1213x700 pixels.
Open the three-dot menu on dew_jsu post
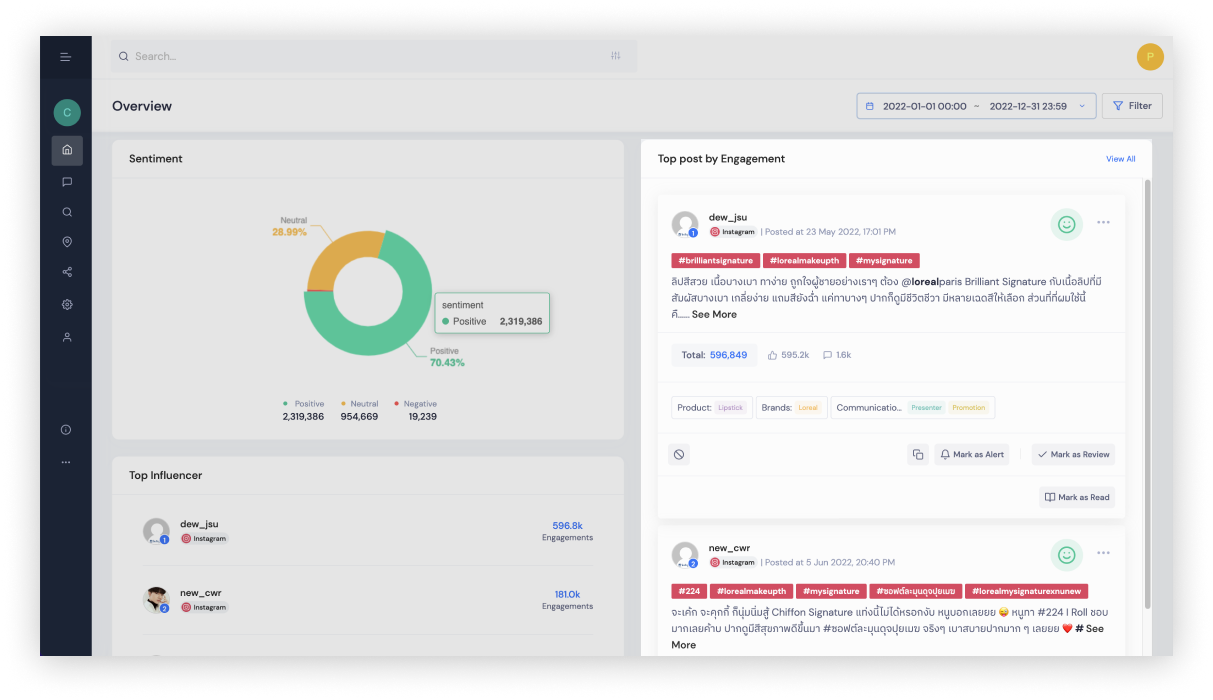1103,223
